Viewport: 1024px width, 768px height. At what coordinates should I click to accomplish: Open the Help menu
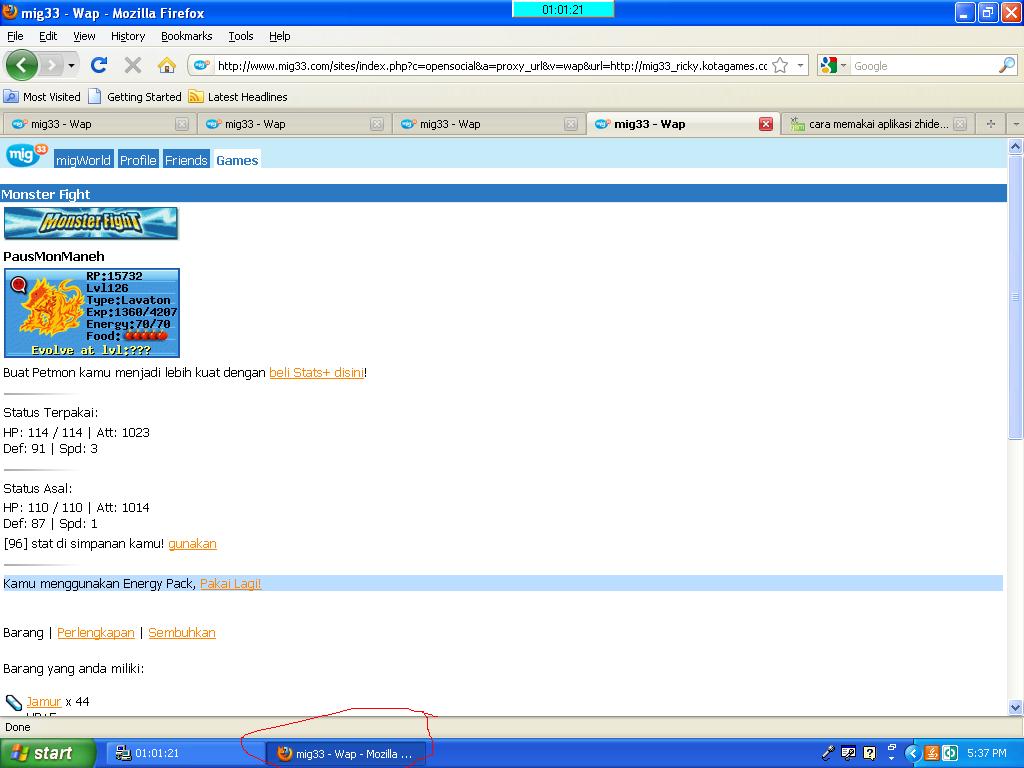pos(280,36)
